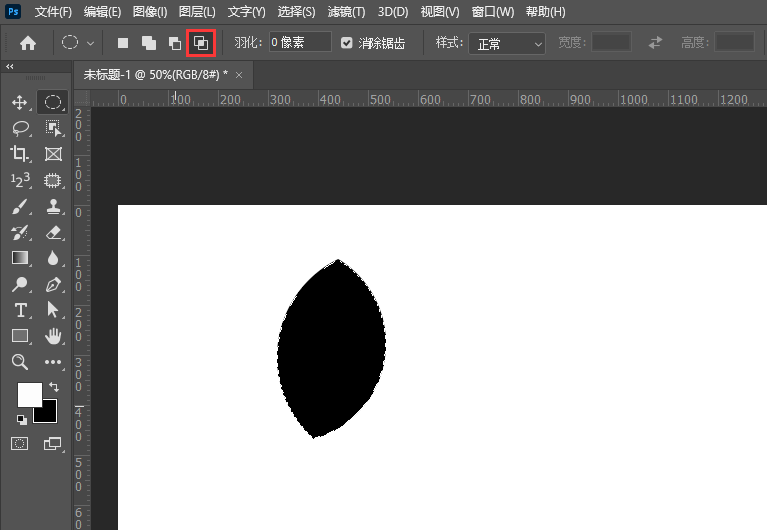767x530 pixels.
Task: Toggle Quick Mask mode
Action: click(19, 442)
